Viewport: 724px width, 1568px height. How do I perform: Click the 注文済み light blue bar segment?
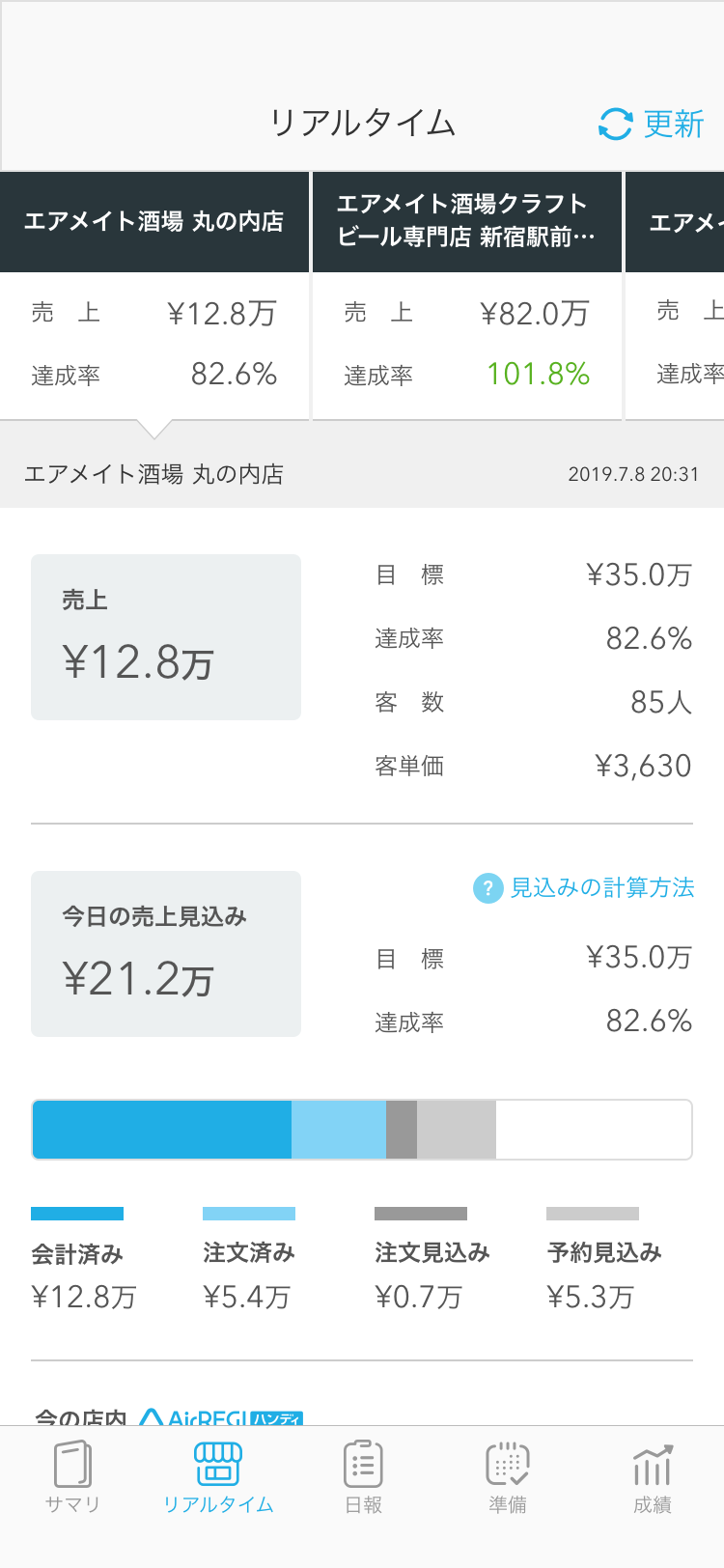click(339, 1130)
